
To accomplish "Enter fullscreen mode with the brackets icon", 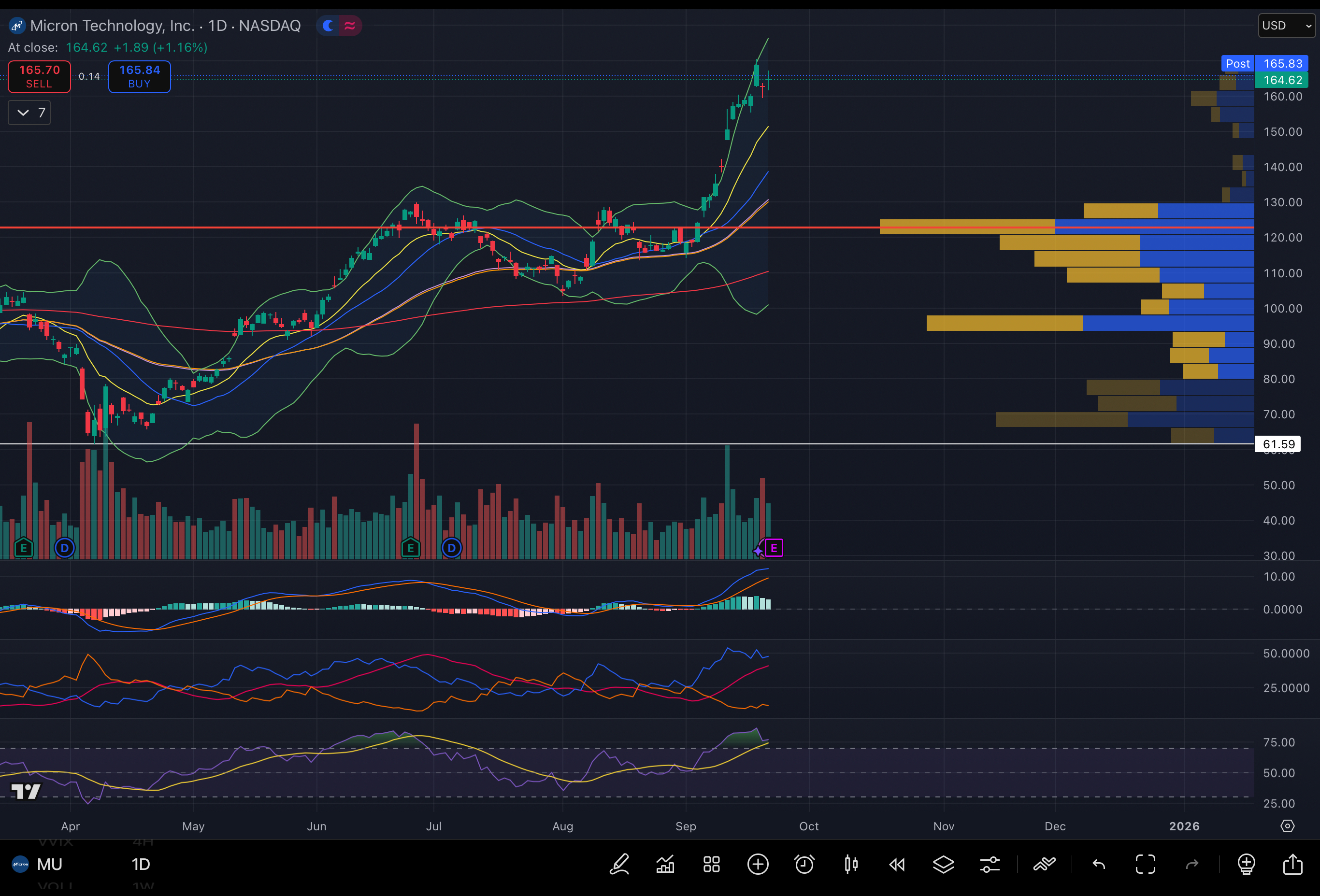I will click(1145, 864).
